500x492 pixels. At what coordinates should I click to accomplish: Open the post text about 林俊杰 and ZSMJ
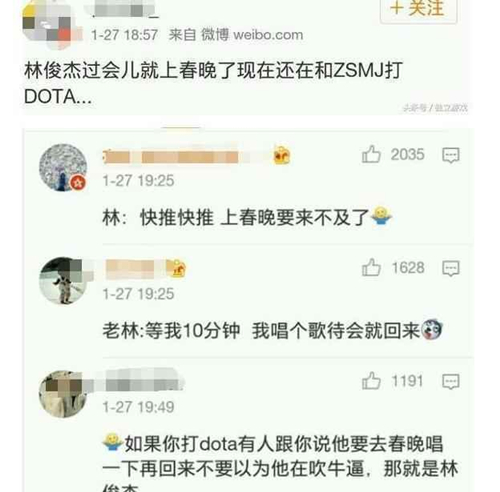click(213, 83)
